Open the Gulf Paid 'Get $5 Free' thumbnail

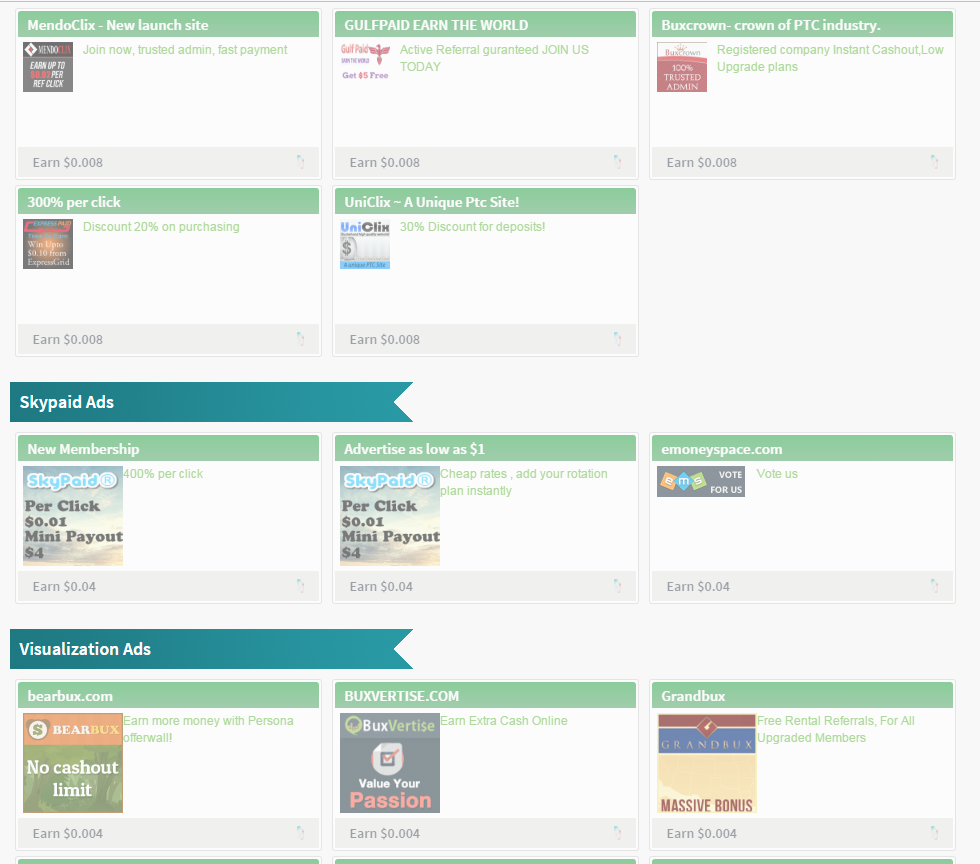(x=365, y=62)
